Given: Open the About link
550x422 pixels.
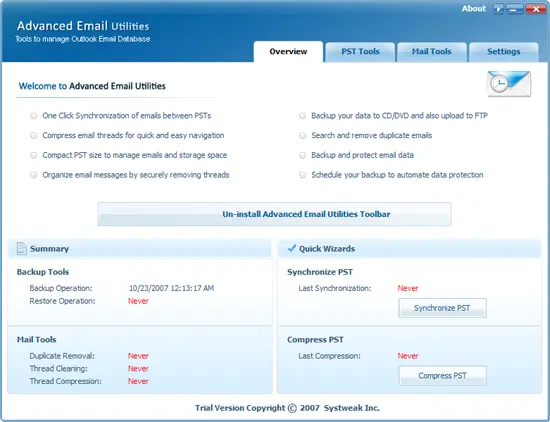Looking at the screenshot, I should (x=474, y=9).
